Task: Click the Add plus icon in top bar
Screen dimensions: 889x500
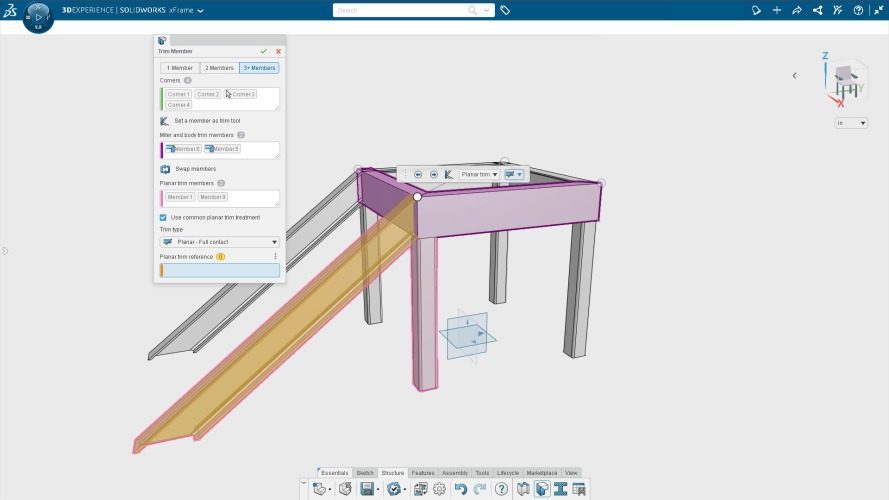Action: coord(777,10)
